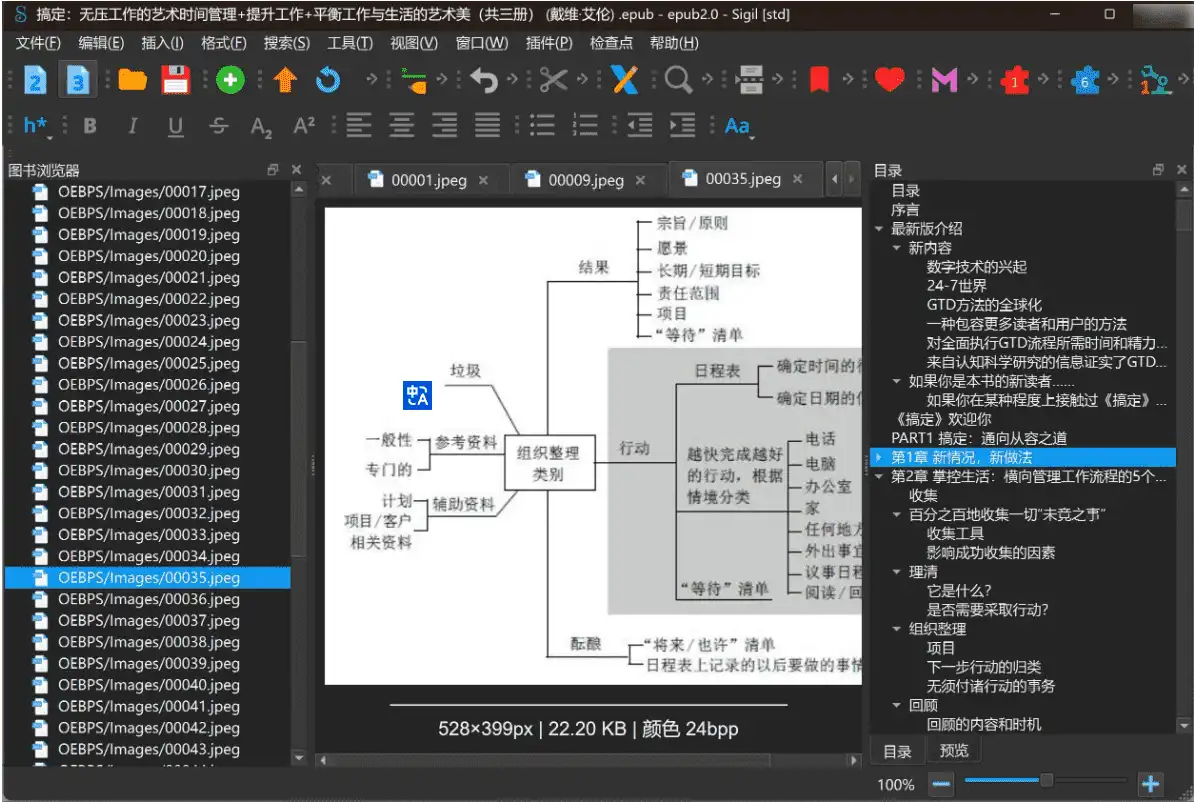Close the 图书浏览器 panel

click(x=297, y=170)
